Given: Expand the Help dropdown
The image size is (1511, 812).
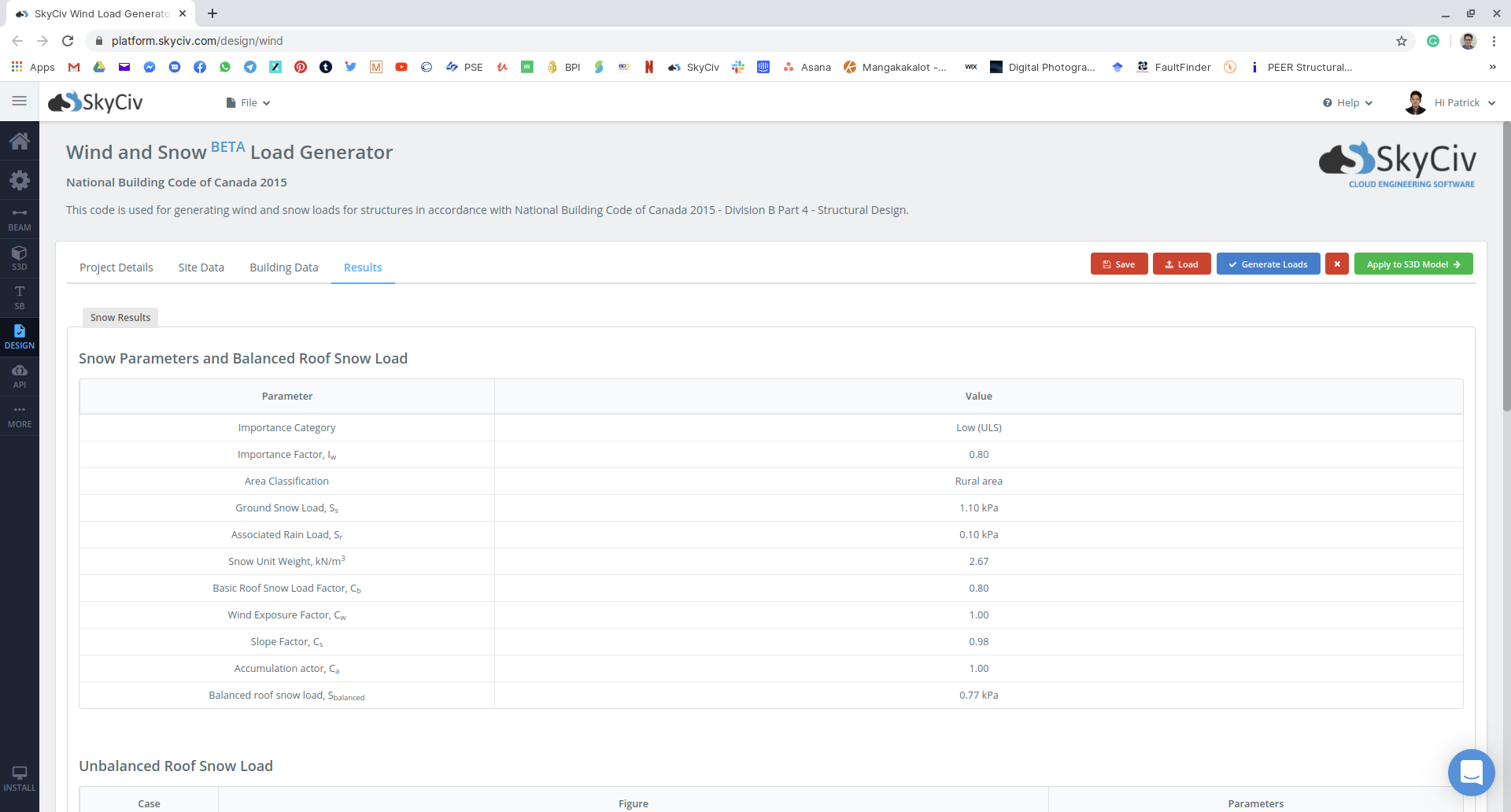Looking at the screenshot, I should (1347, 102).
